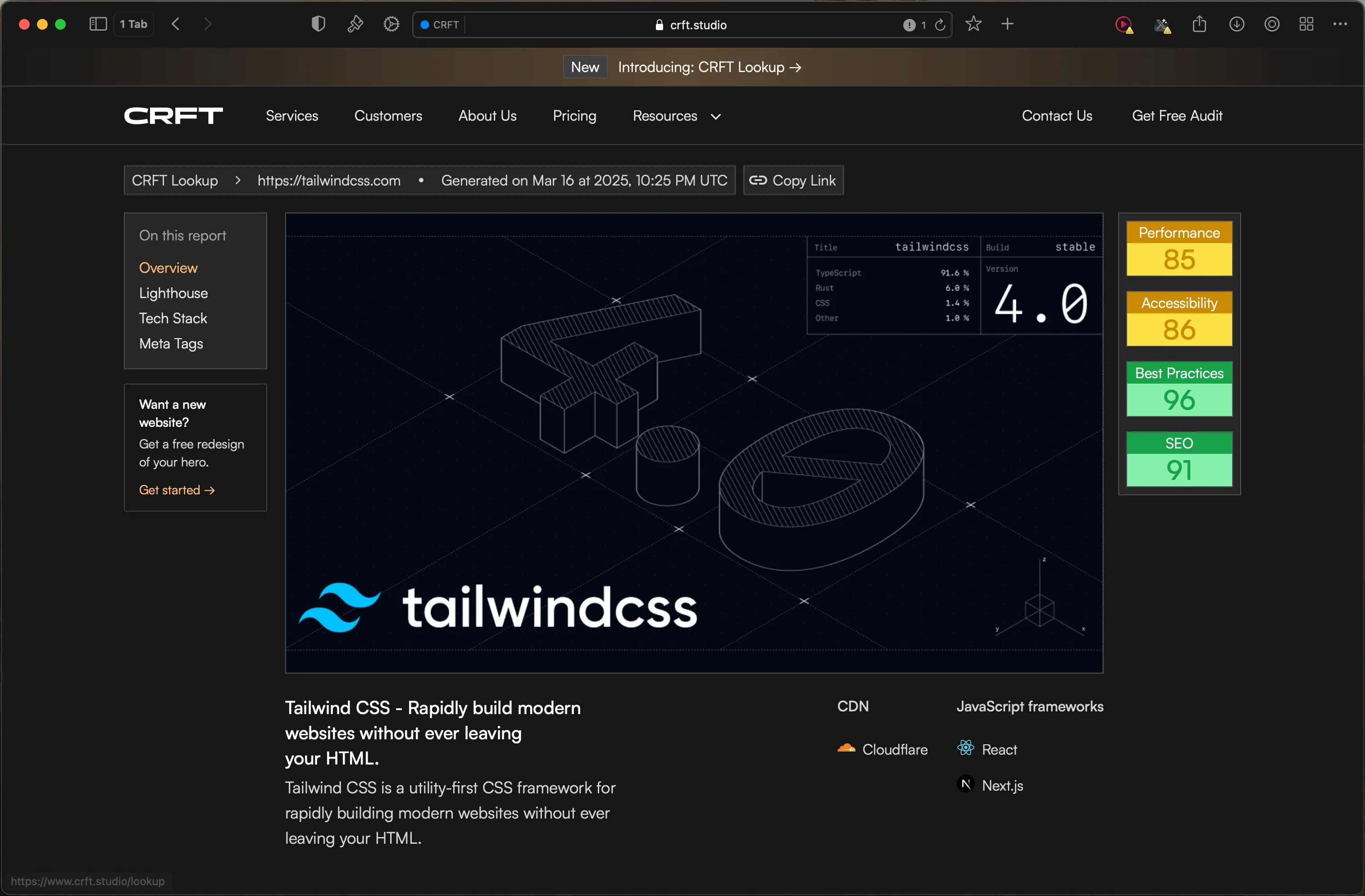Click the crossed-out extension warning icon

tap(1162, 25)
